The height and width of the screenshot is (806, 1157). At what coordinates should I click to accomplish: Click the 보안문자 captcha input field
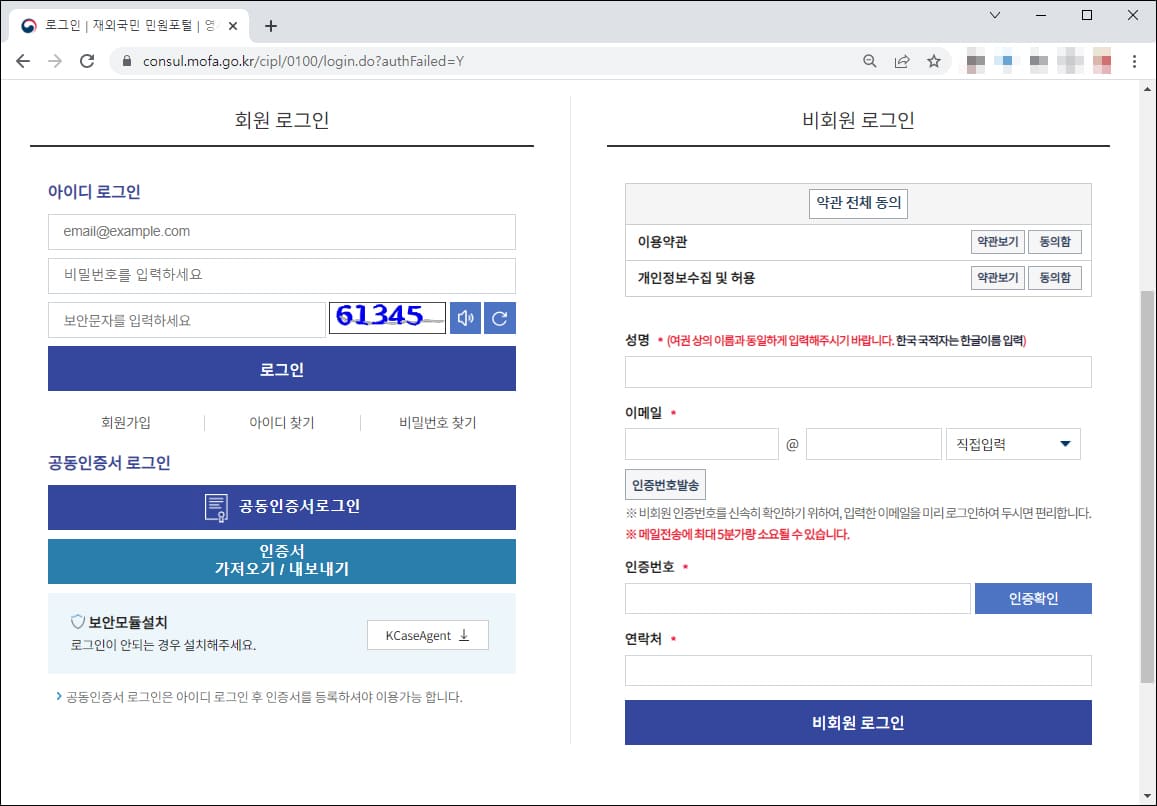pos(186,318)
